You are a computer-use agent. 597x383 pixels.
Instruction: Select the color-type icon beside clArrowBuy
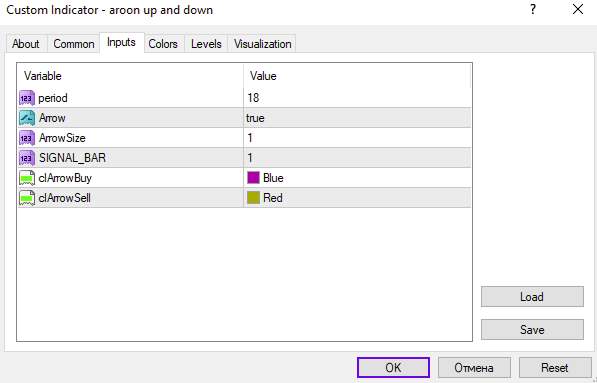click(27, 178)
